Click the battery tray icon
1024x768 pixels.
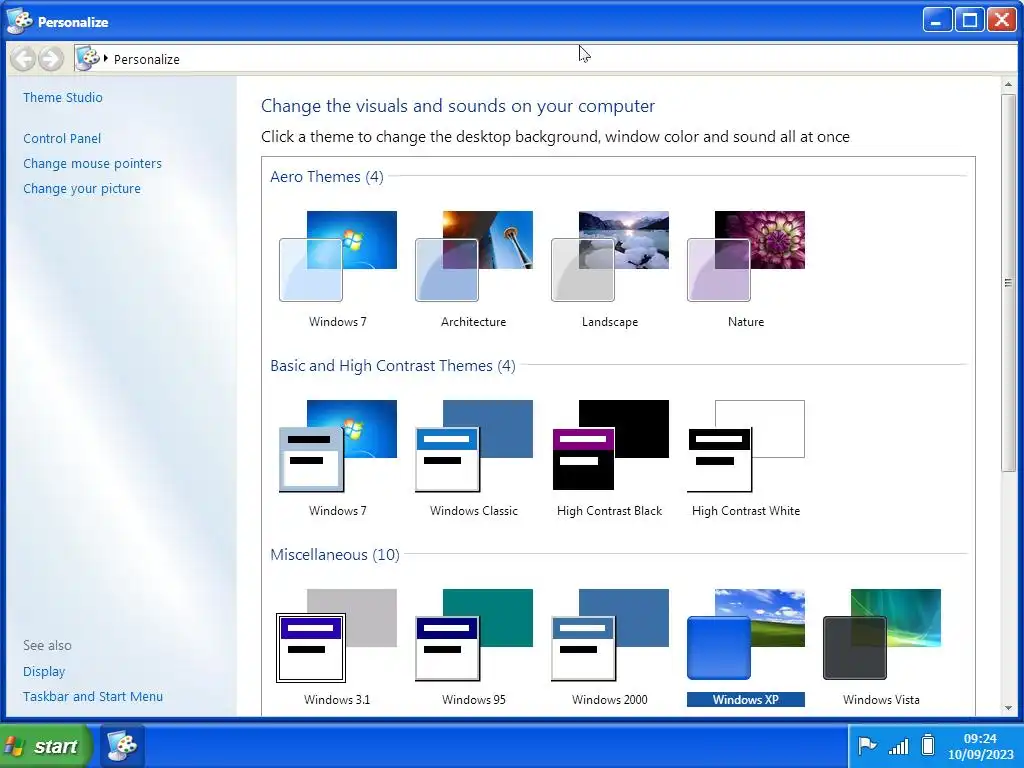(x=928, y=745)
